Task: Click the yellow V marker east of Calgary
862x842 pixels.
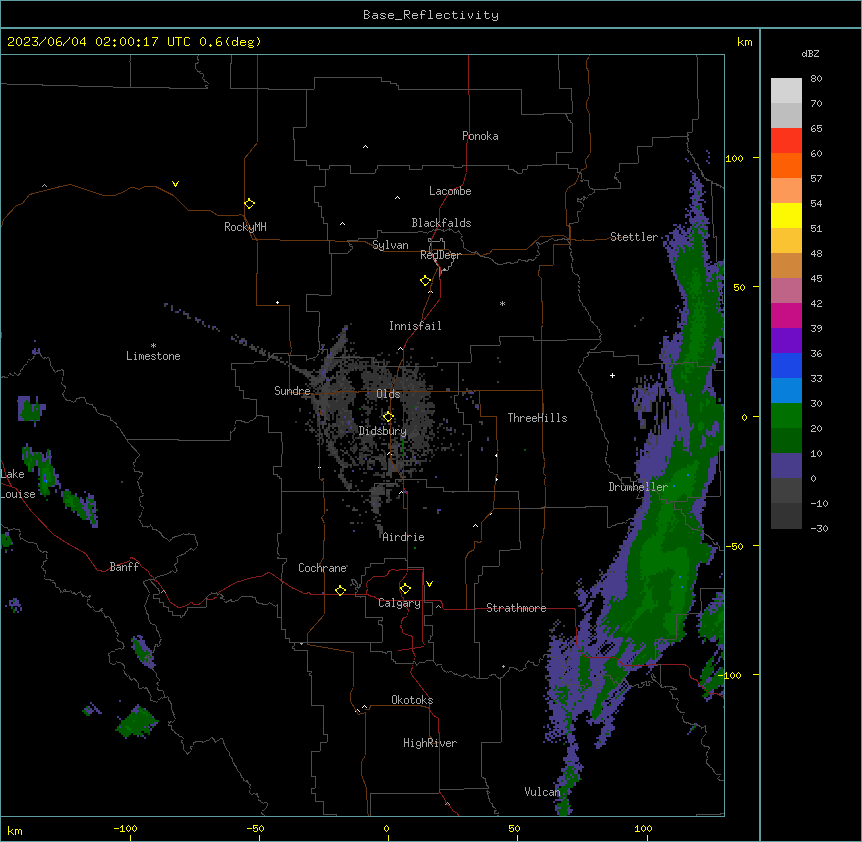Action: (429, 584)
